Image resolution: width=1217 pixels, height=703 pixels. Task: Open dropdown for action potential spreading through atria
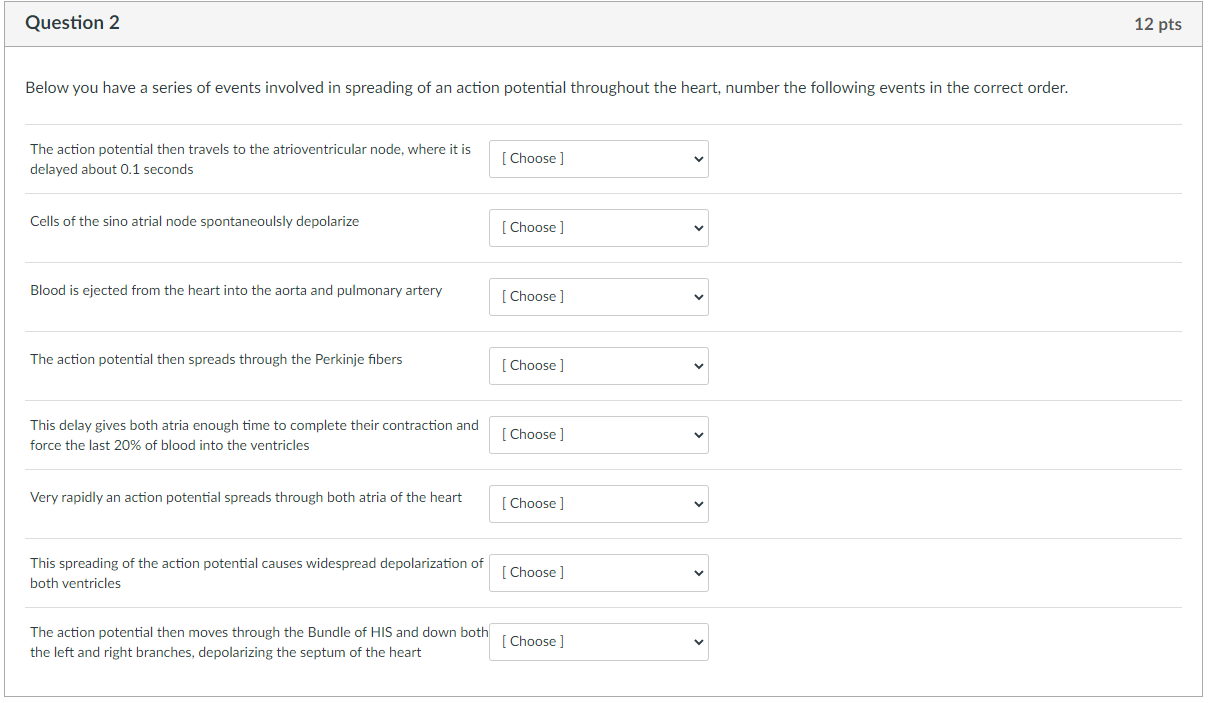pos(598,504)
